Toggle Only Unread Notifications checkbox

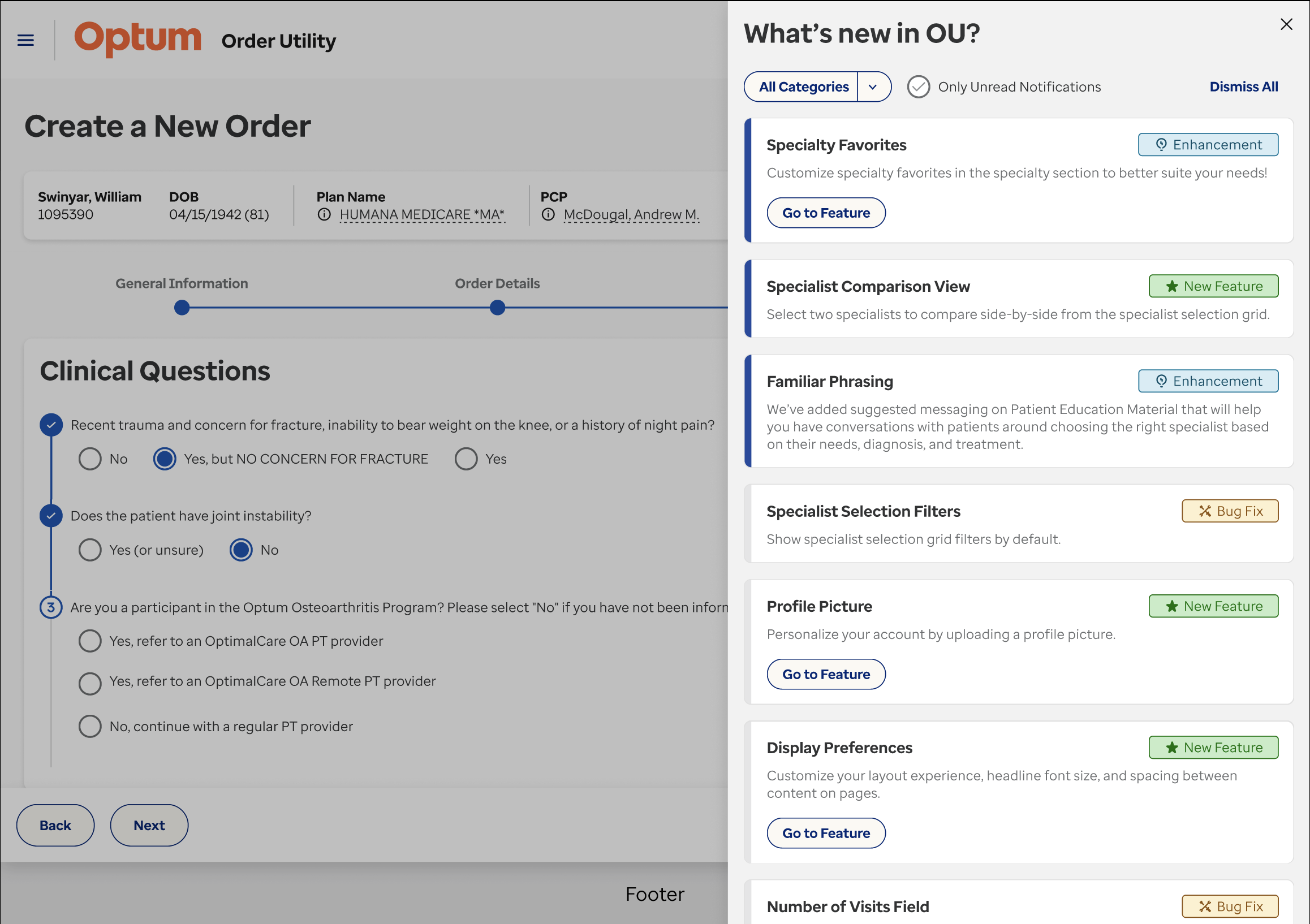[918, 87]
